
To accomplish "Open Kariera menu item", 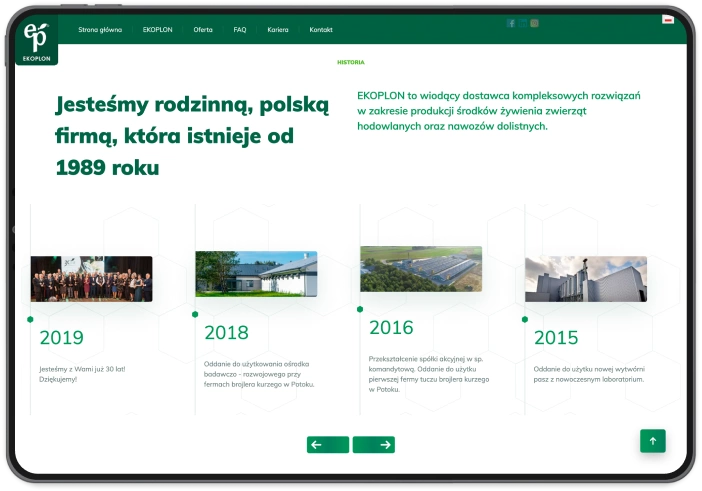I will 278,30.
